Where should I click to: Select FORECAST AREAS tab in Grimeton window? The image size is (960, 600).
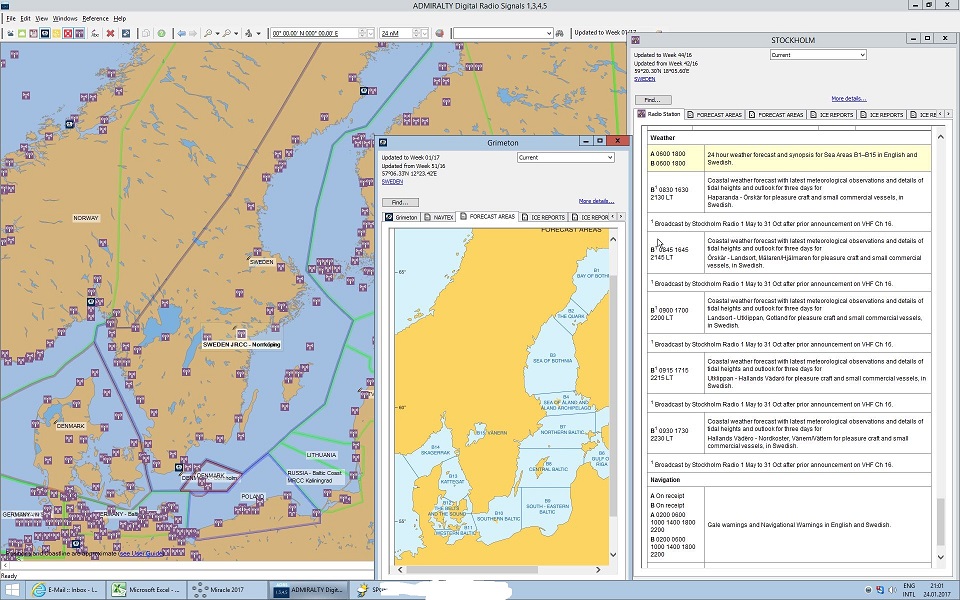click(488, 217)
